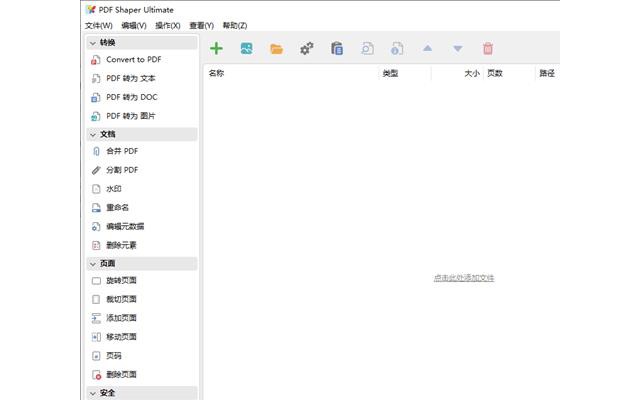Click the 重命名 rename icon
Image resolution: width=640 pixels, height=400 pixels.
tap(96, 208)
